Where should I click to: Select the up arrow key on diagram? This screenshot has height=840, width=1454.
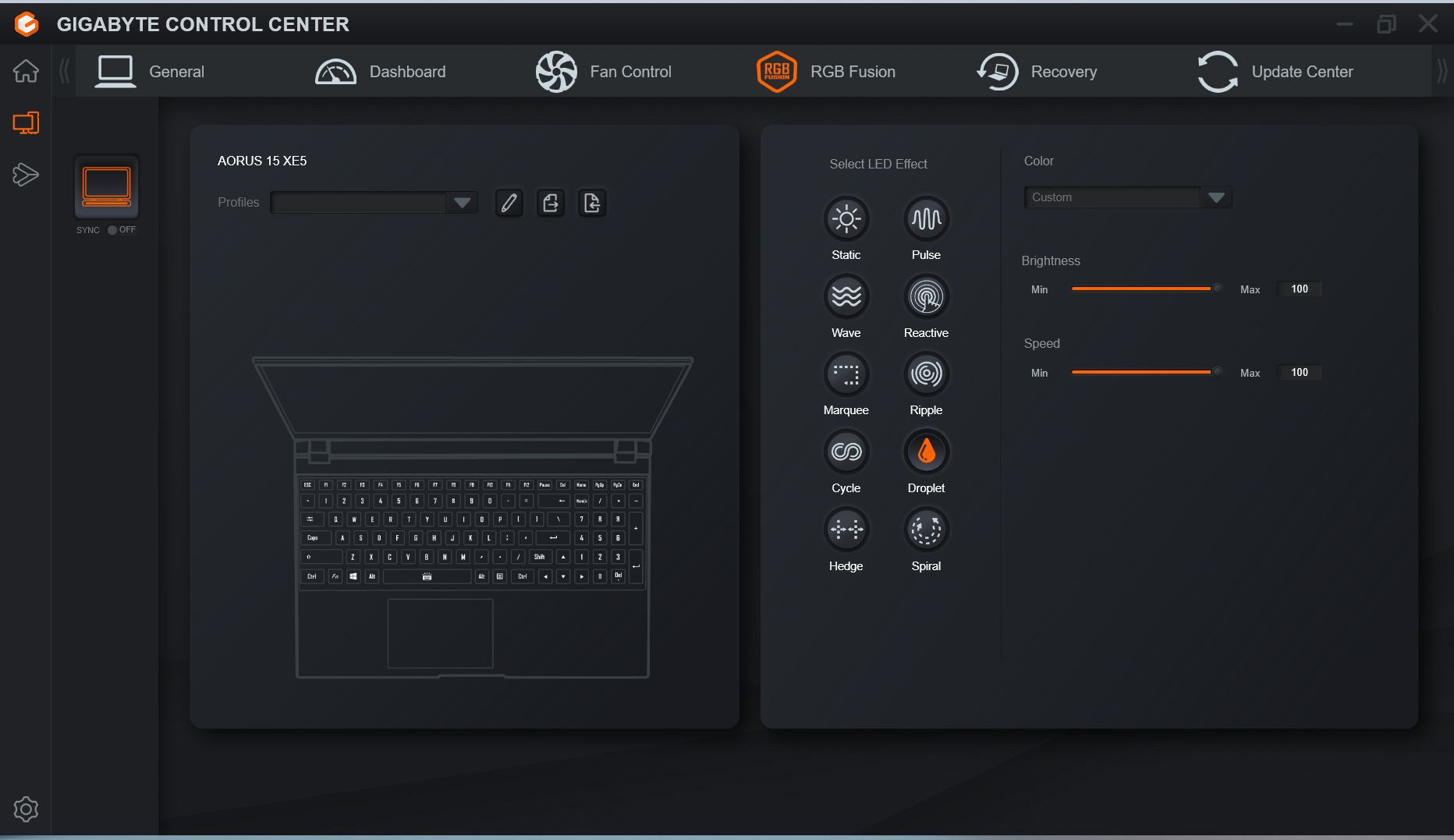pos(563,557)
